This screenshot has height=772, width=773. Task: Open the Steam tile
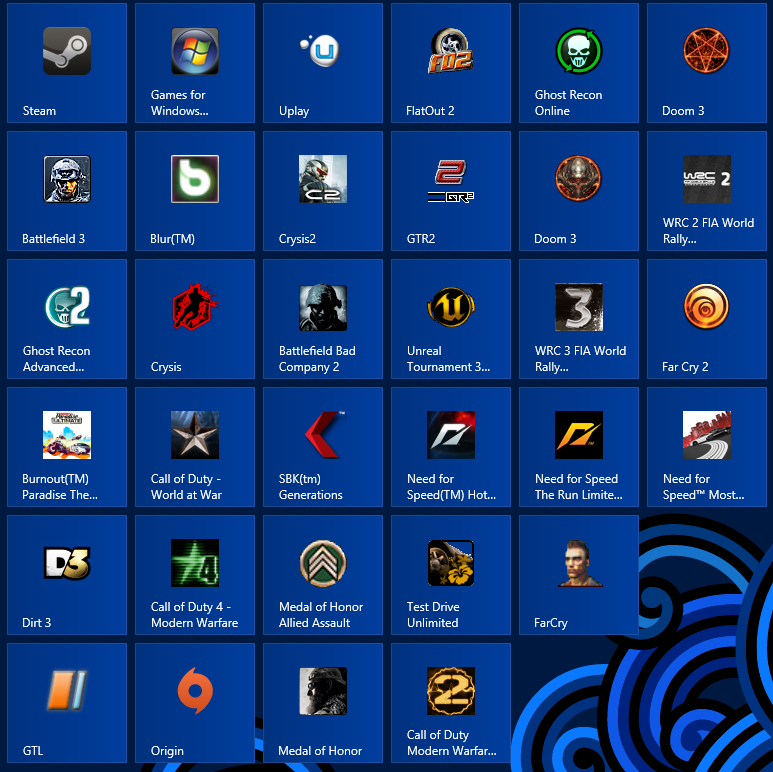click(x=67, y=63)
